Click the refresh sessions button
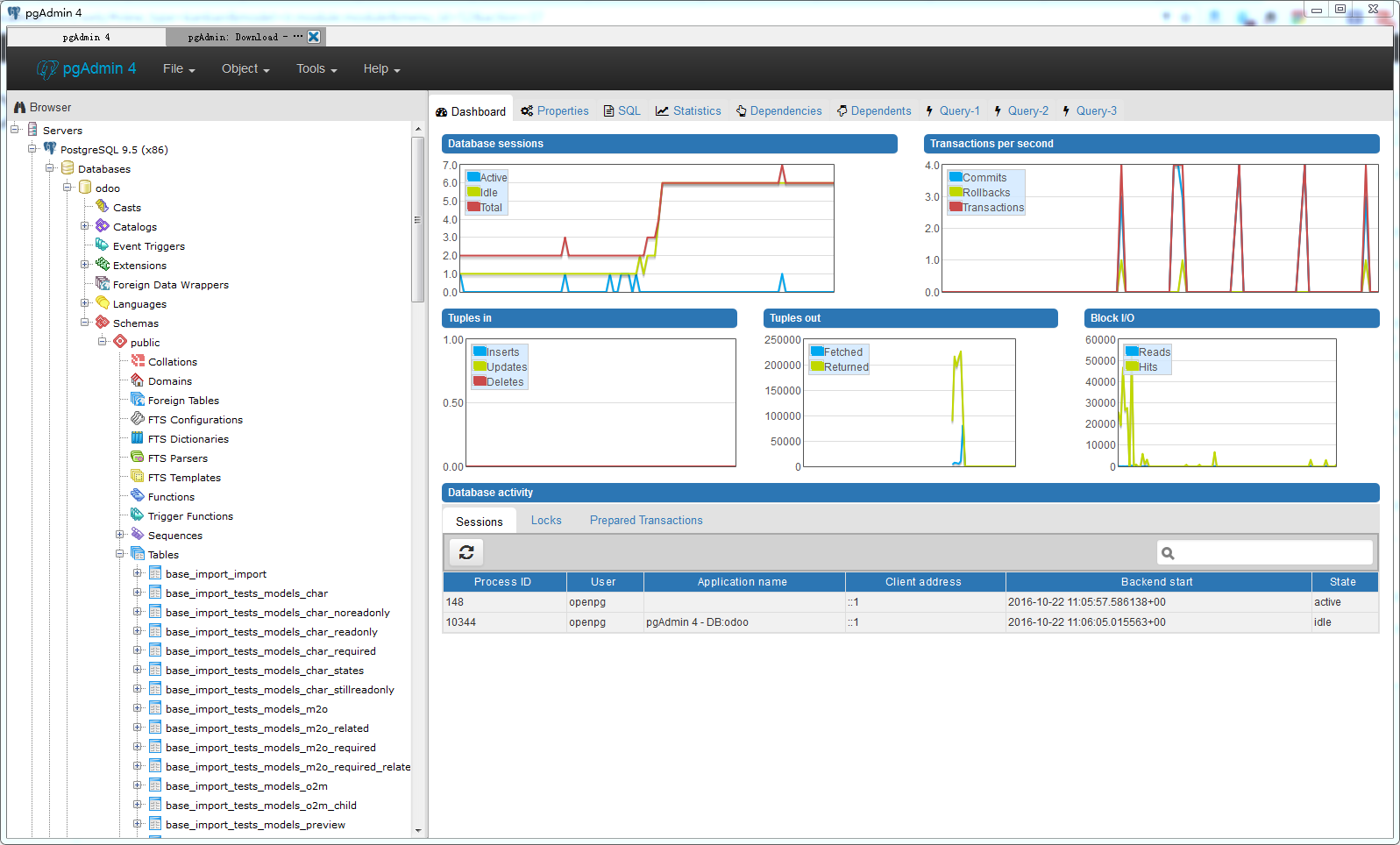1400x845 pixels. coord(466,552)
